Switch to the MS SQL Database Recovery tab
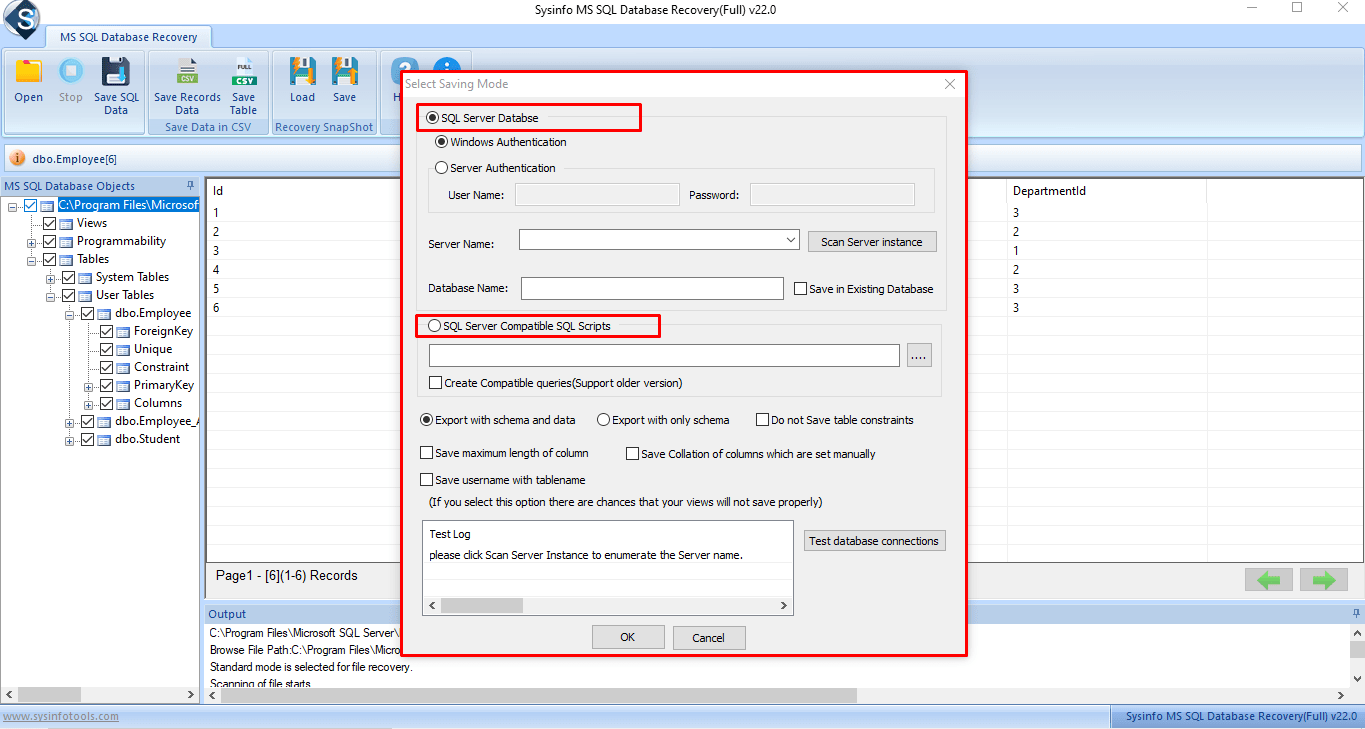This screenshot has width=1365, height=729. pos(129,36)
